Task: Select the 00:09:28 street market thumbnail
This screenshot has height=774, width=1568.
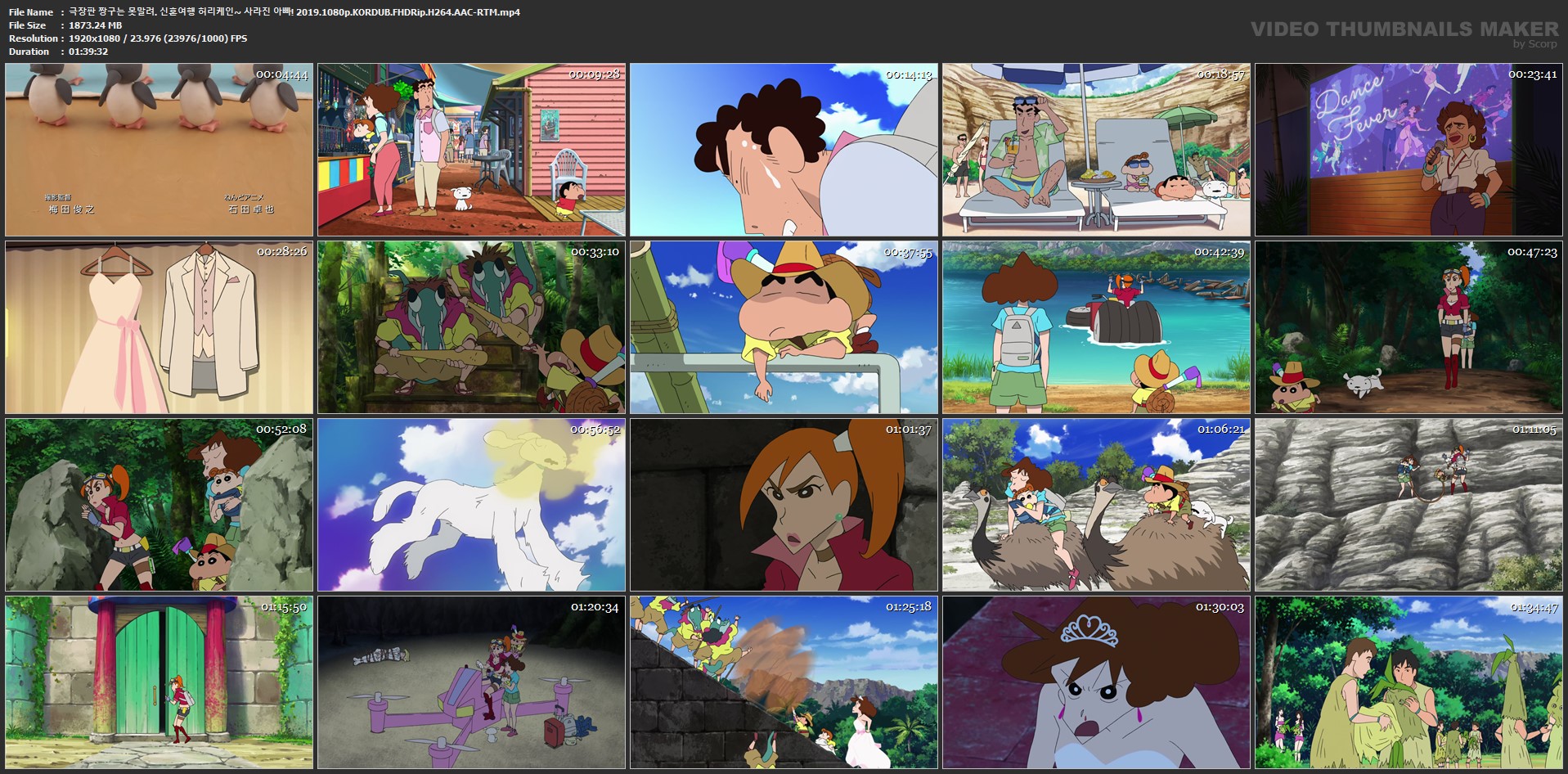Action: point(472,150)
